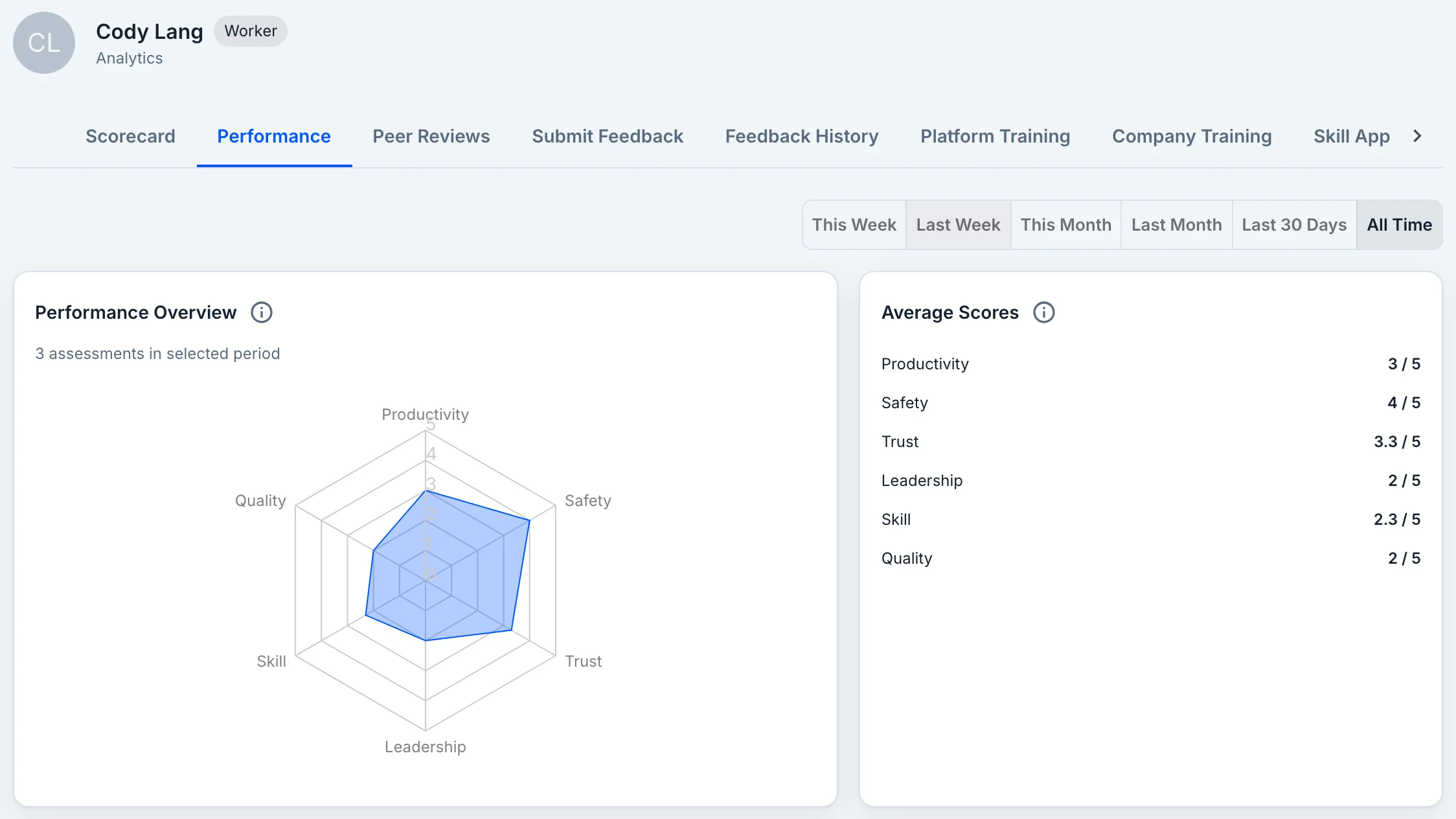1456x819 pixels.
Task: Show more tabs with the right chevron
Action: tap(1417, 136)
